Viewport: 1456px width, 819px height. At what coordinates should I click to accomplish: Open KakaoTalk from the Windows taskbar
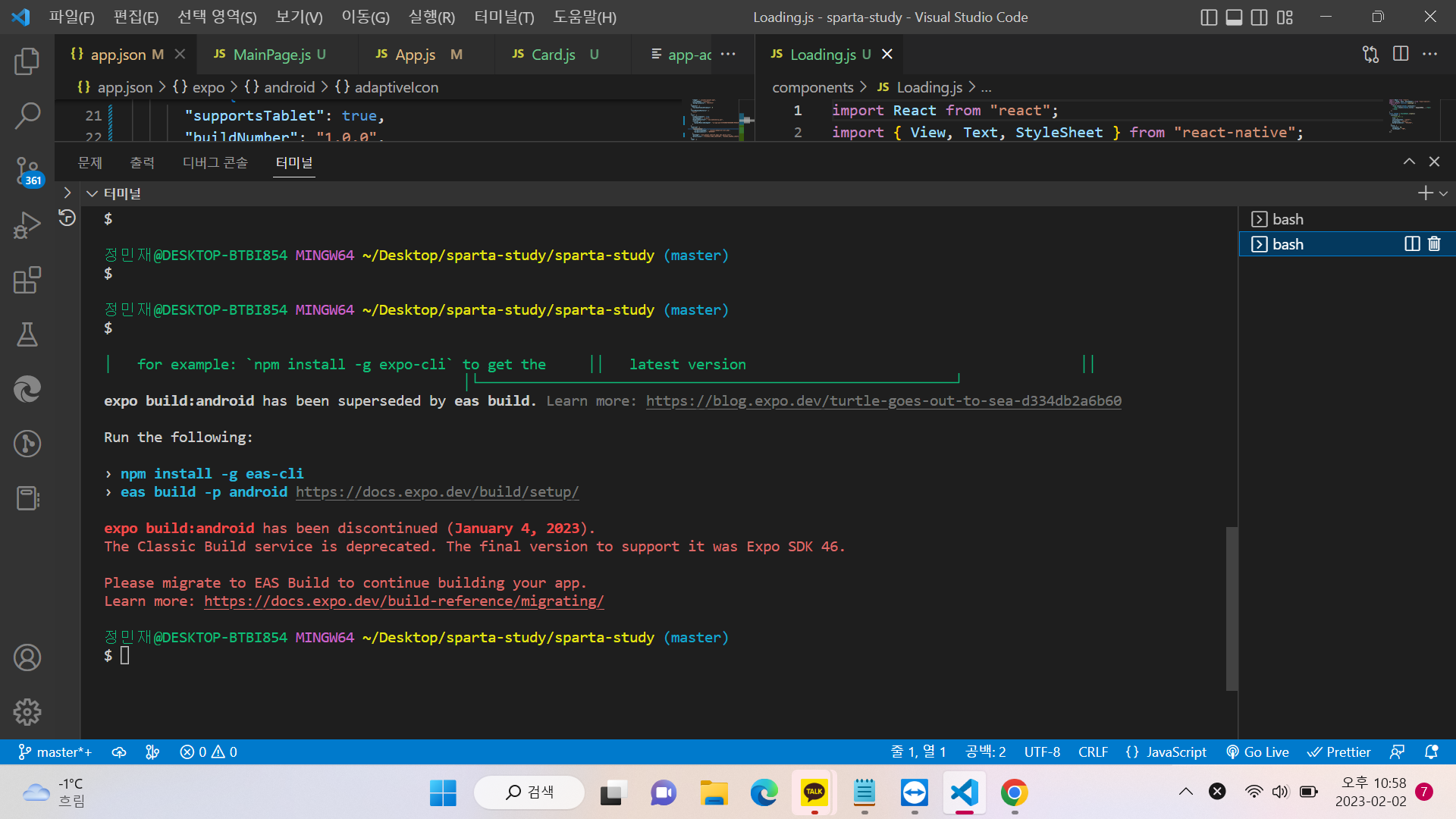point(814,792)
